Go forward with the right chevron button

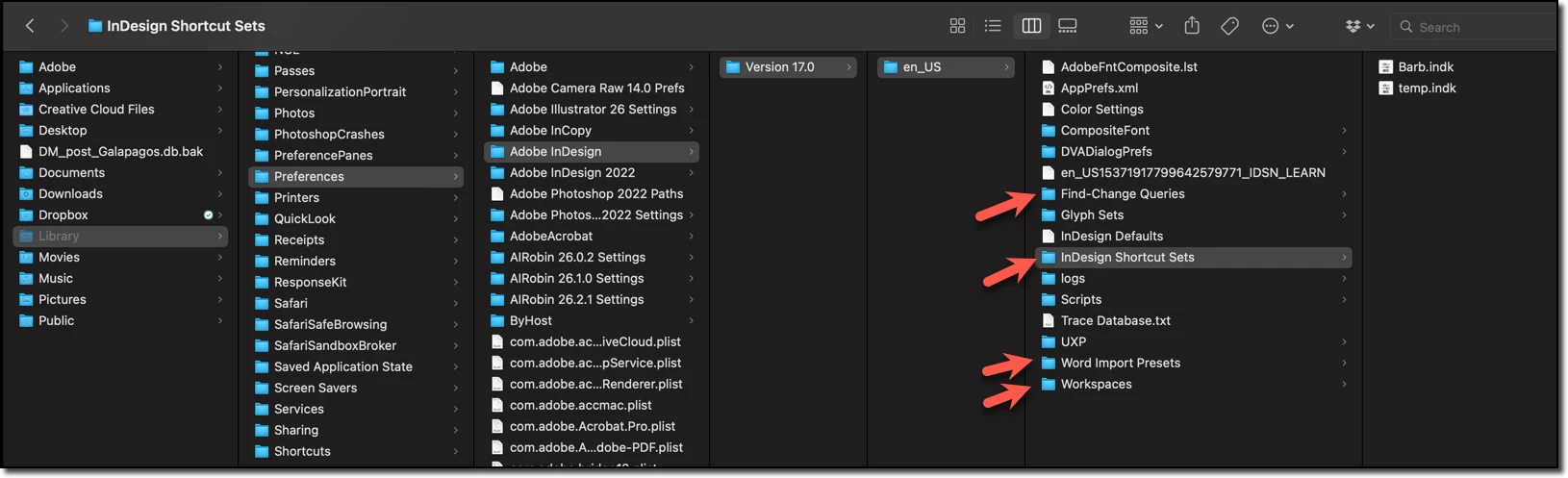(64, 26)
